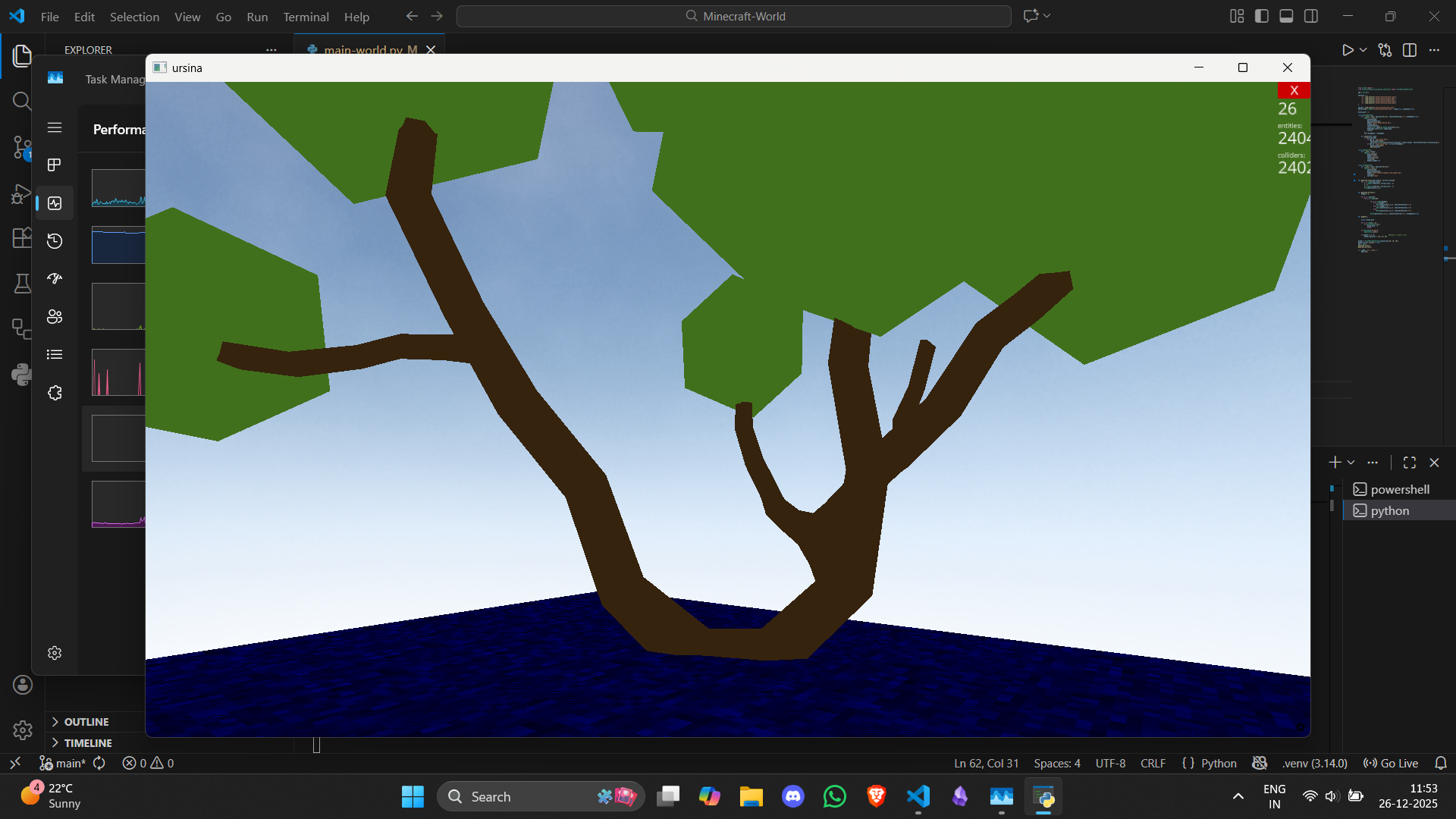Click Go Live in status bar

[x=1391, y=763]
